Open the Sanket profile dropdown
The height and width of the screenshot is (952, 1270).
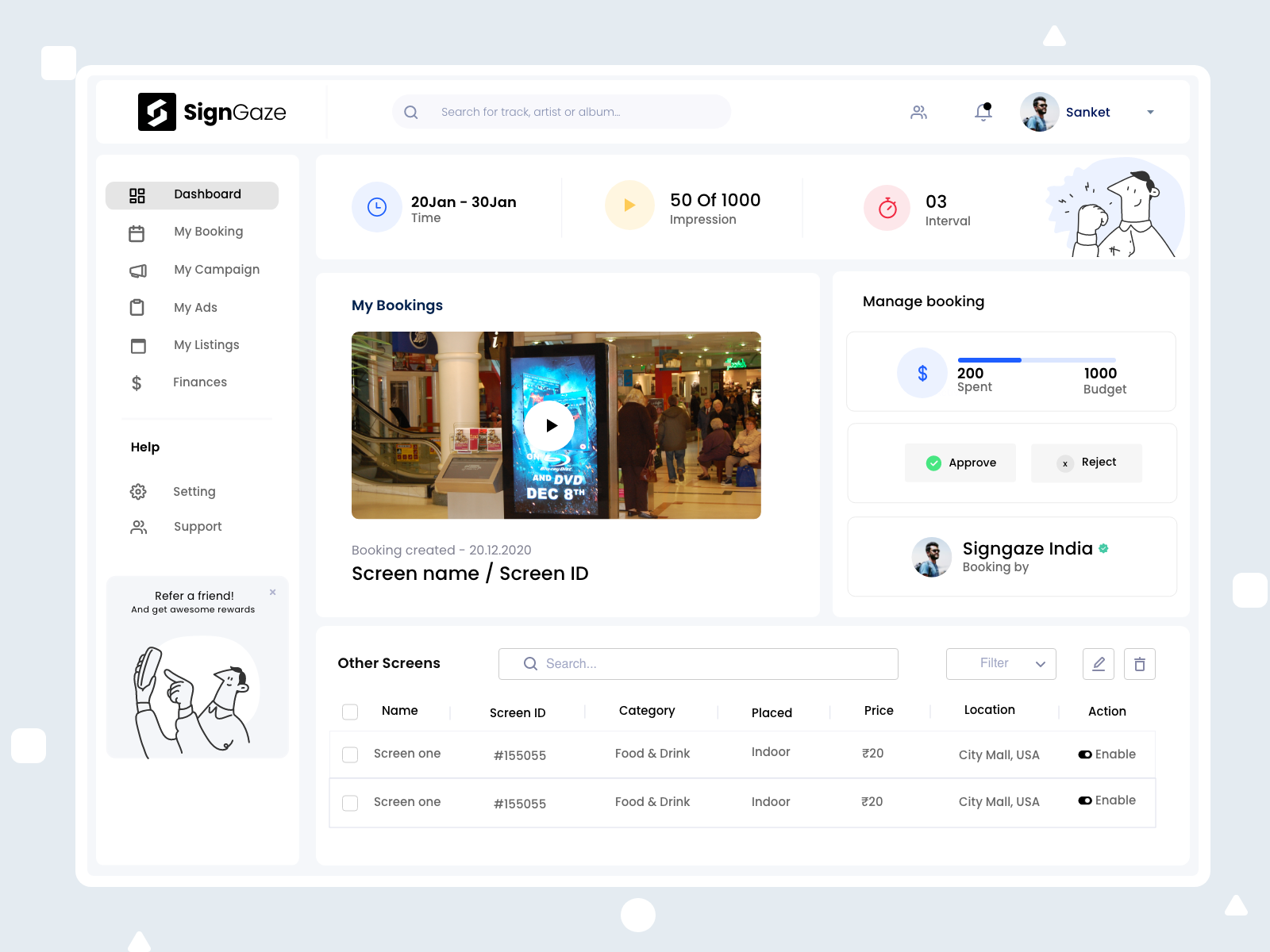(1149, 112)
